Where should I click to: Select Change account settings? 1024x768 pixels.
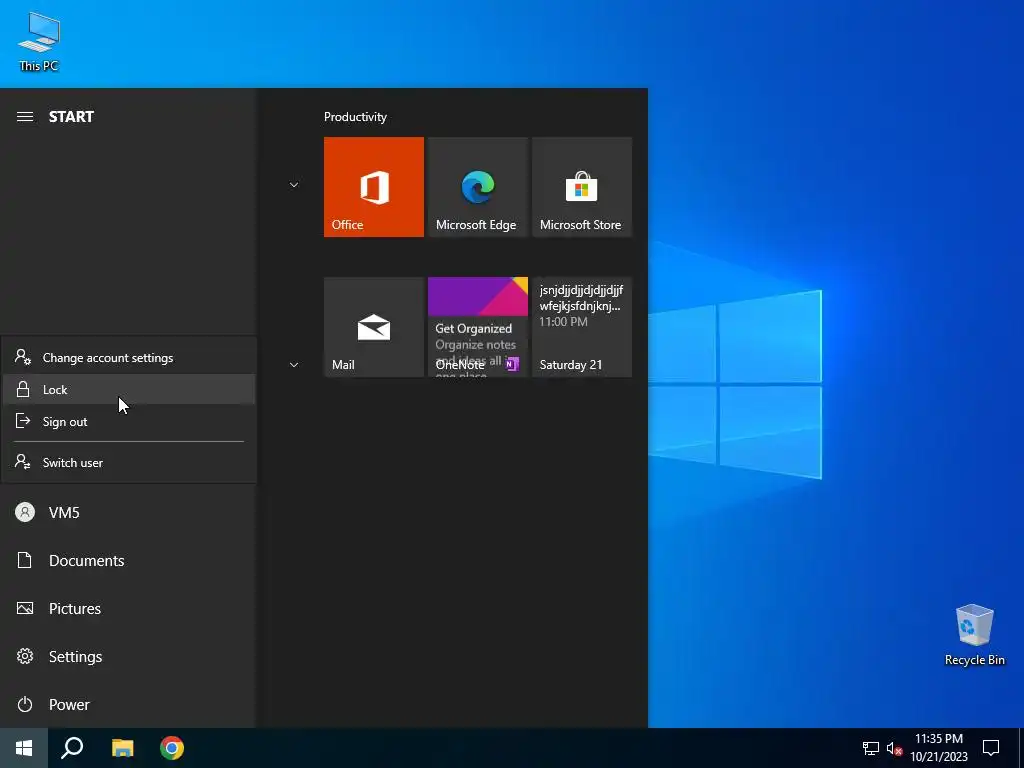pos(129,357)
